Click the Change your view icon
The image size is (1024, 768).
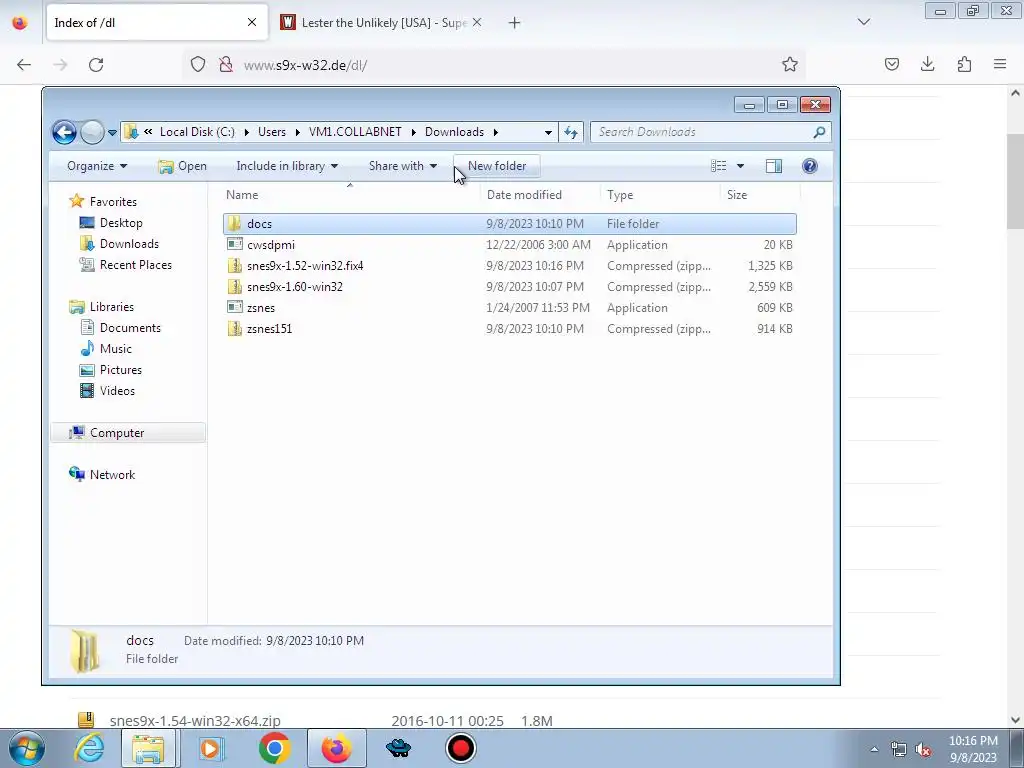click(718, 166)
